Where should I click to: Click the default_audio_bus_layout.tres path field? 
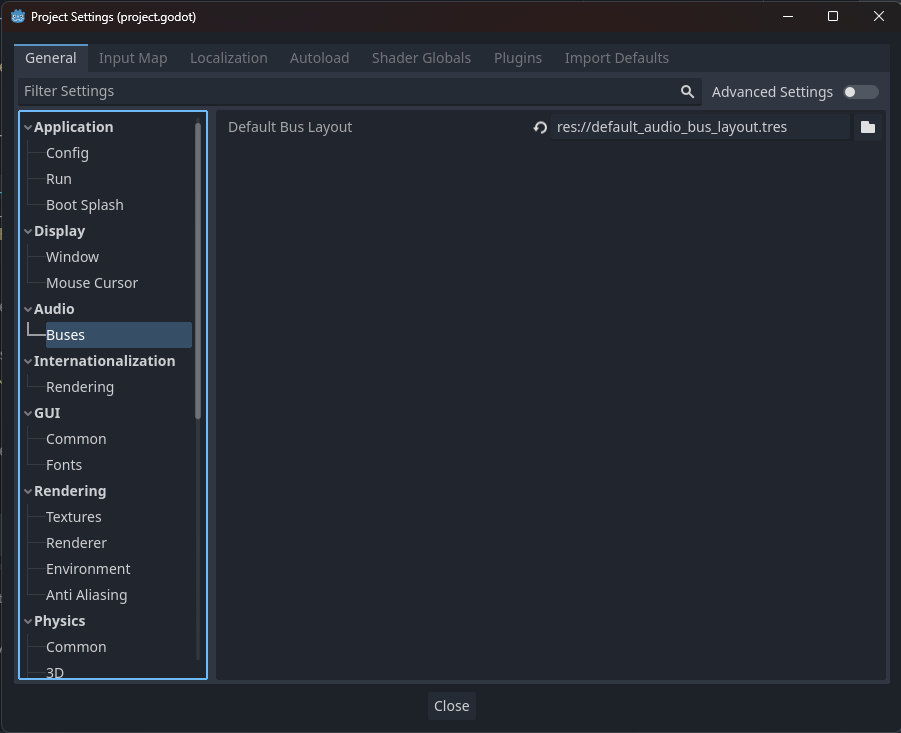click(700, 127)
